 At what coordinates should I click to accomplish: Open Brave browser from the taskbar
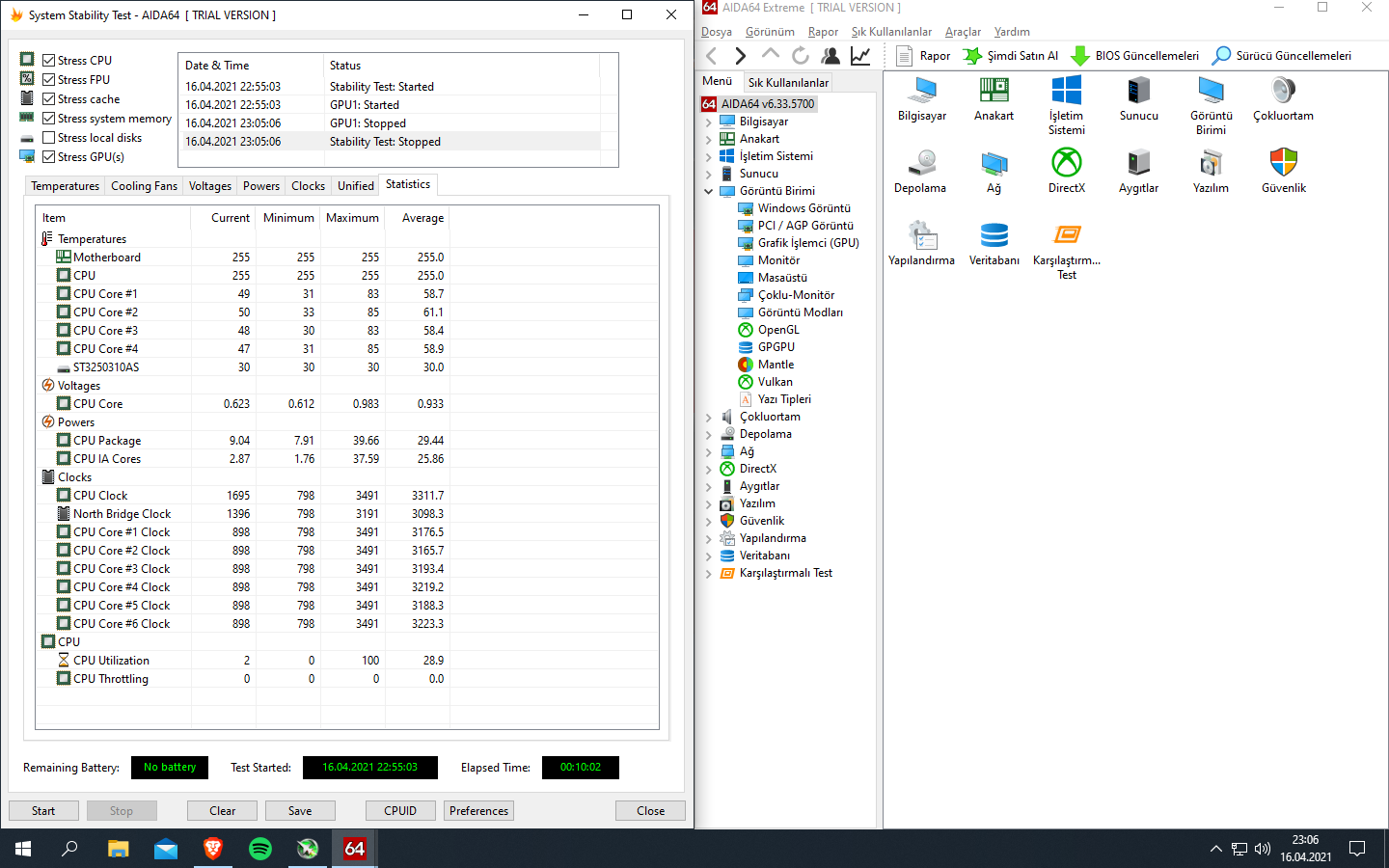(213, 849)
